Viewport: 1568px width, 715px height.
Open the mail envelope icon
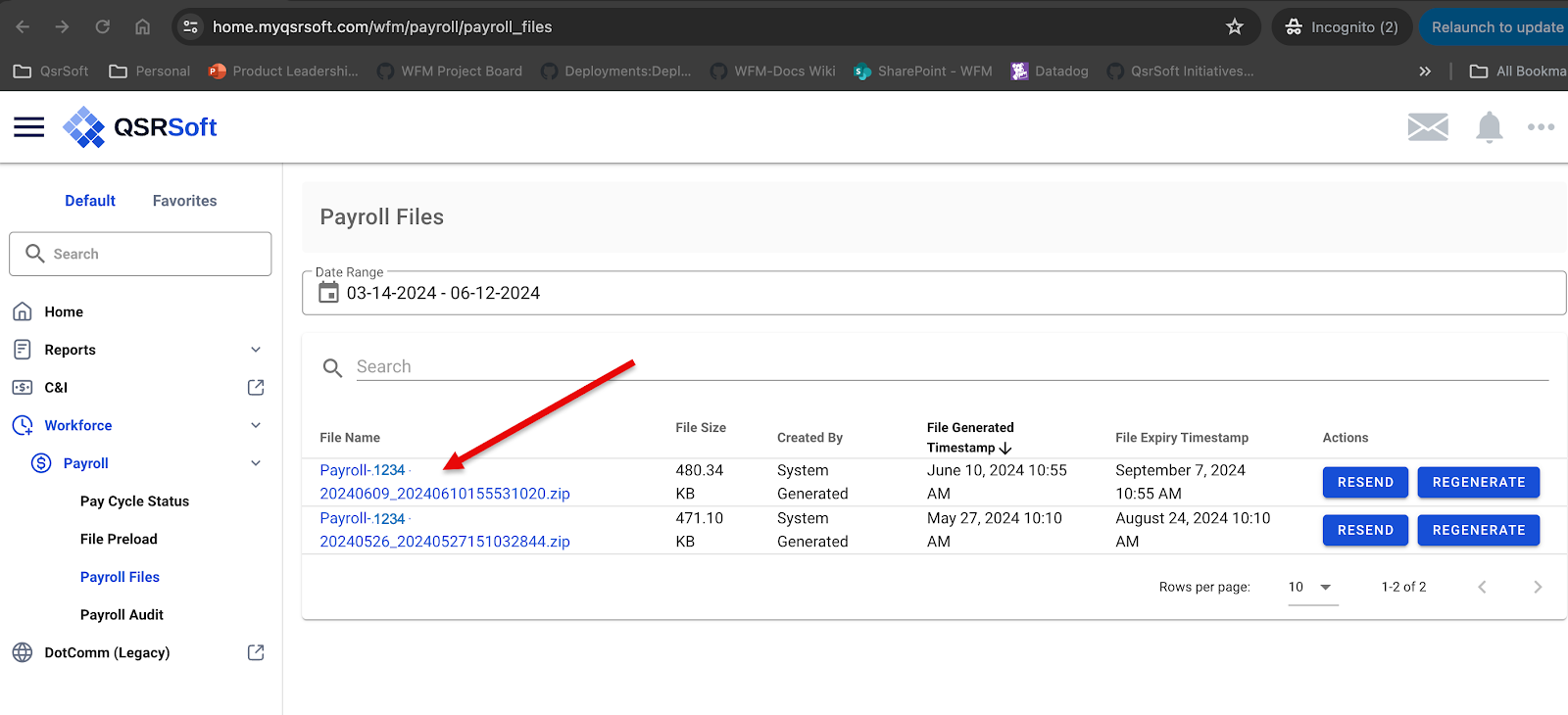1428,126
